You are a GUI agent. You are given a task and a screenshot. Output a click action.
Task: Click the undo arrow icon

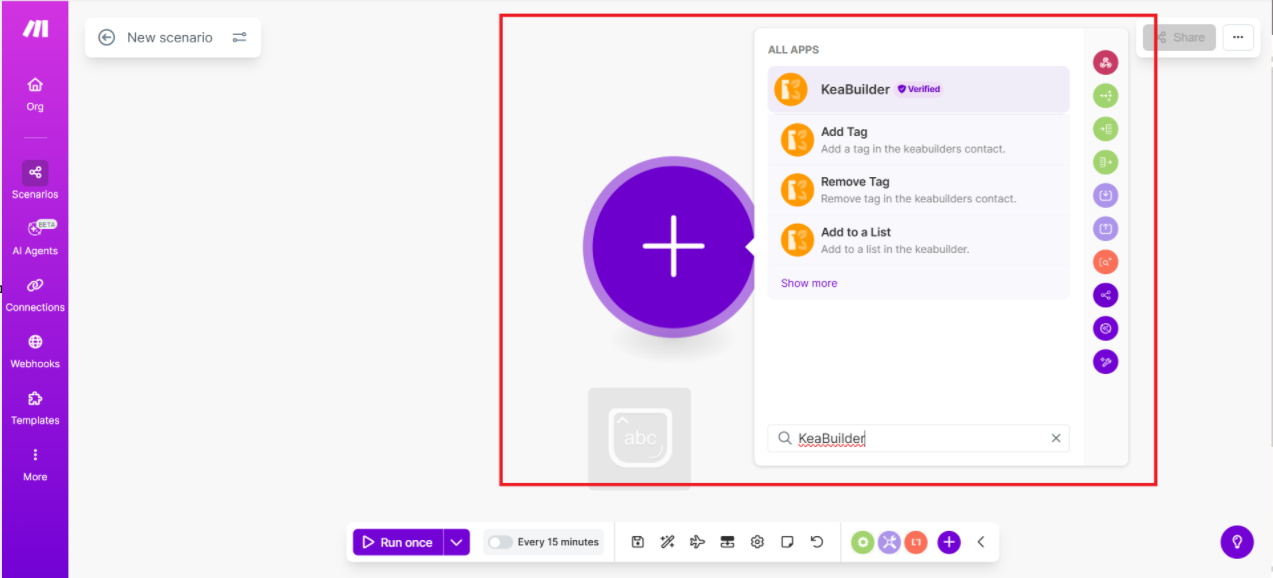coord(817,542)
